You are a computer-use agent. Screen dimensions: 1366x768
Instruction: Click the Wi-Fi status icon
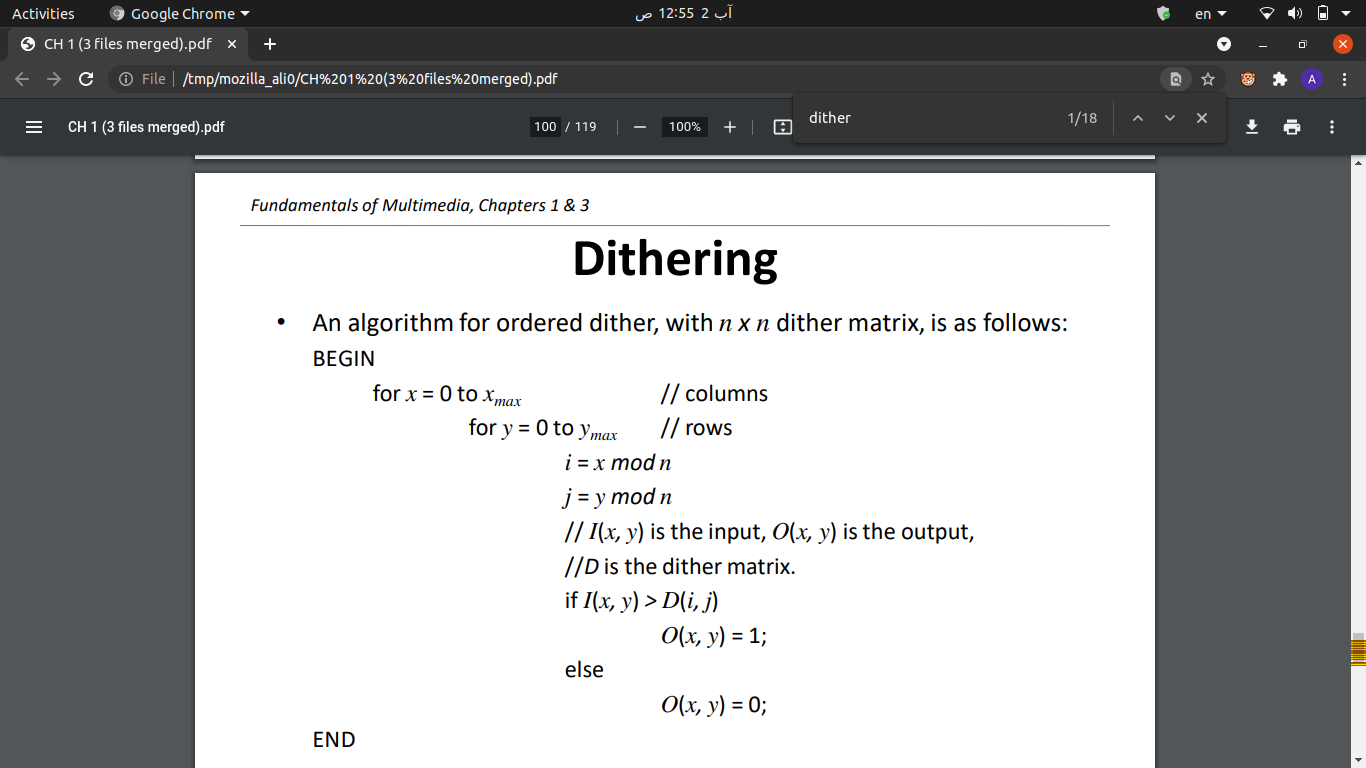point(1267,14)
